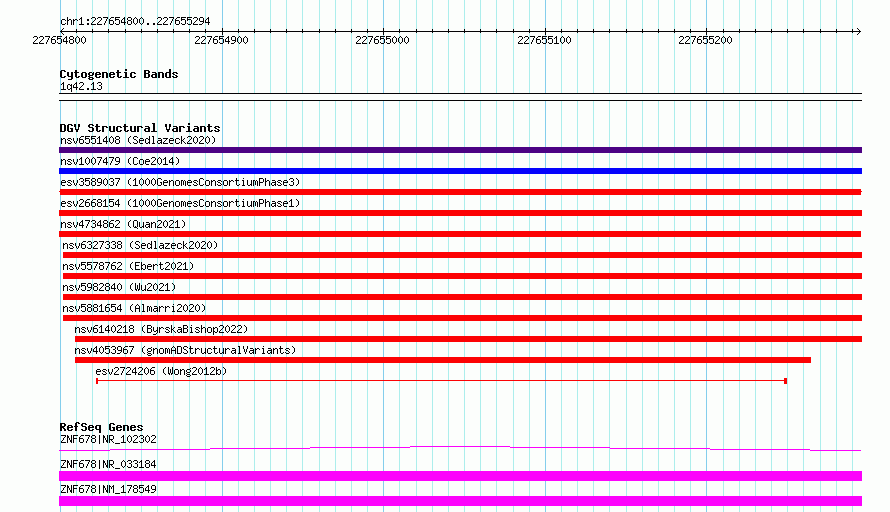Click ruler position 227655000
The width and height of the screenshot is (890, 512).
click(x=383, y=40)
